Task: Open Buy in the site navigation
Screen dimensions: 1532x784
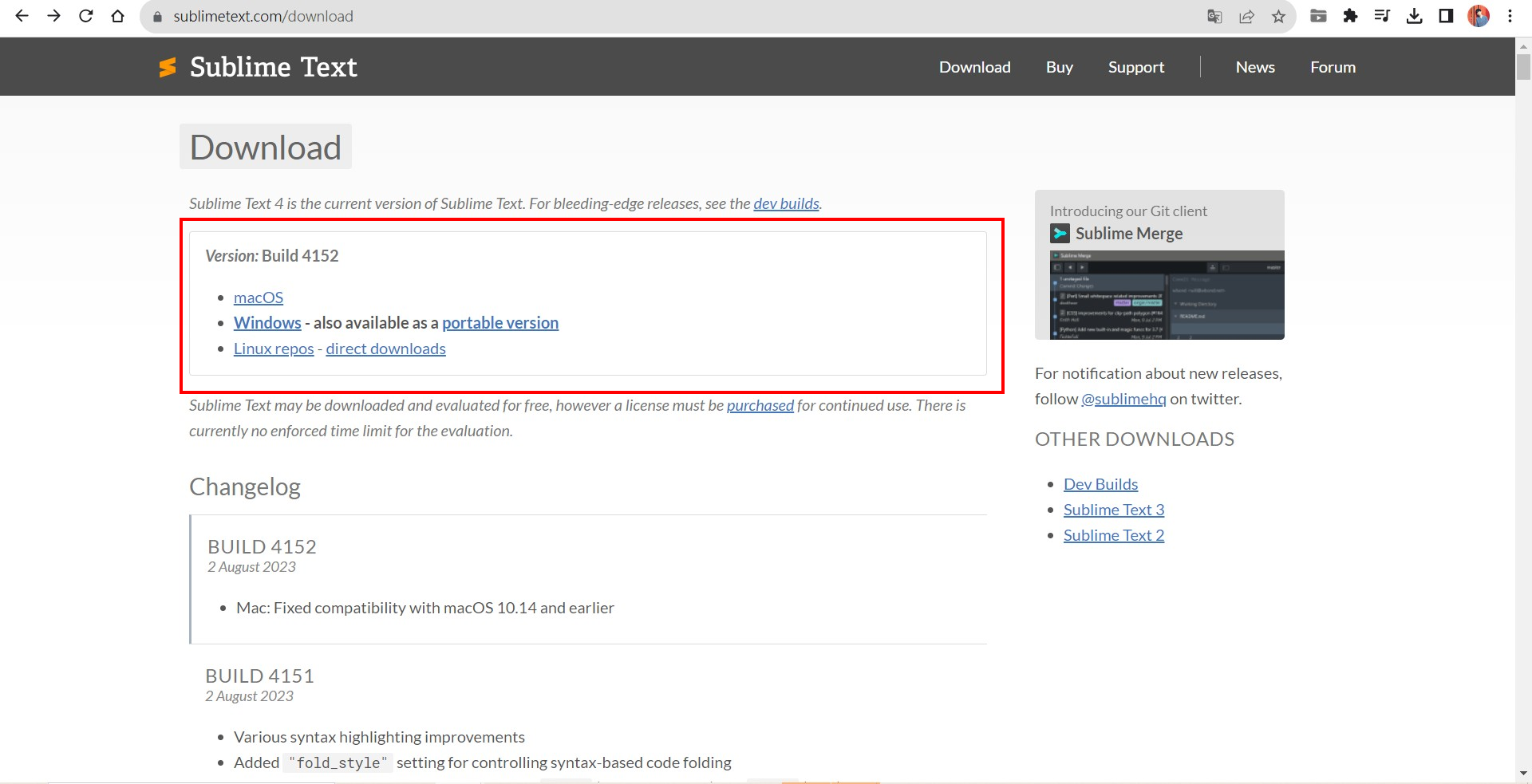Action: tap(1059, 67)
